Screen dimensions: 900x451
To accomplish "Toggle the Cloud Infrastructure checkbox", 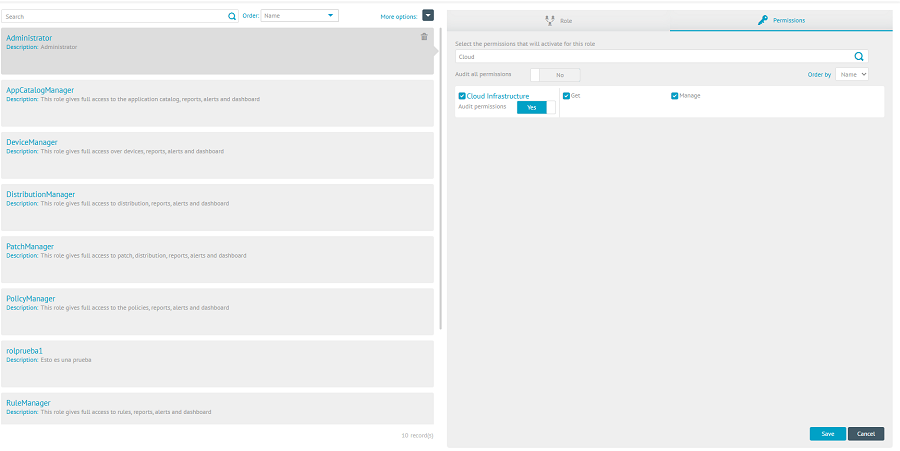I will (x=462, y=96).
